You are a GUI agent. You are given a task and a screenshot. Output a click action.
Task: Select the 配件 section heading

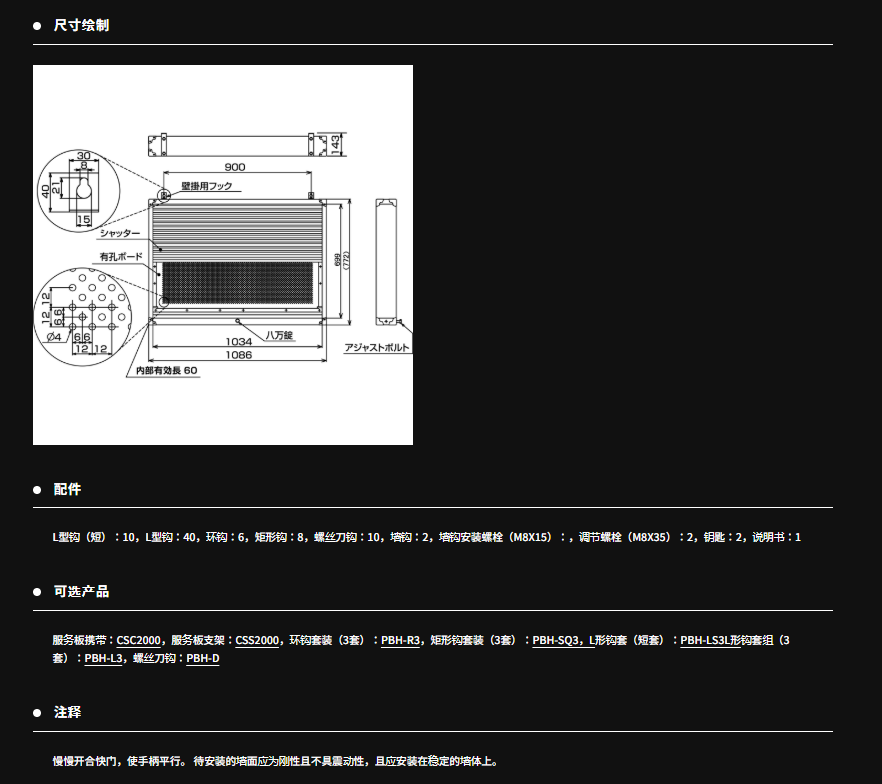67,490
